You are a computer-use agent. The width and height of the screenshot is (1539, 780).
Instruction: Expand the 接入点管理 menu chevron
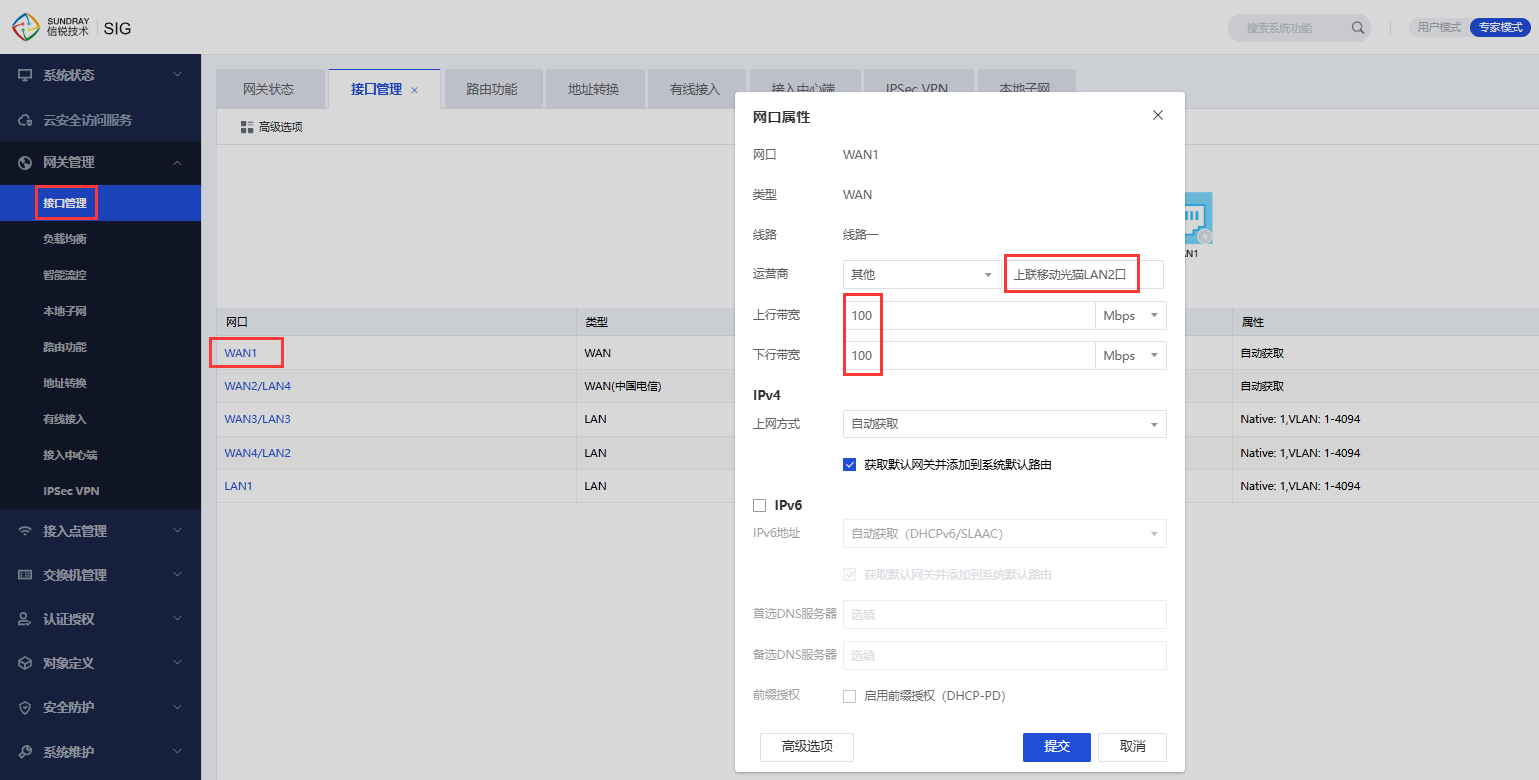click(x=178, y=531)
